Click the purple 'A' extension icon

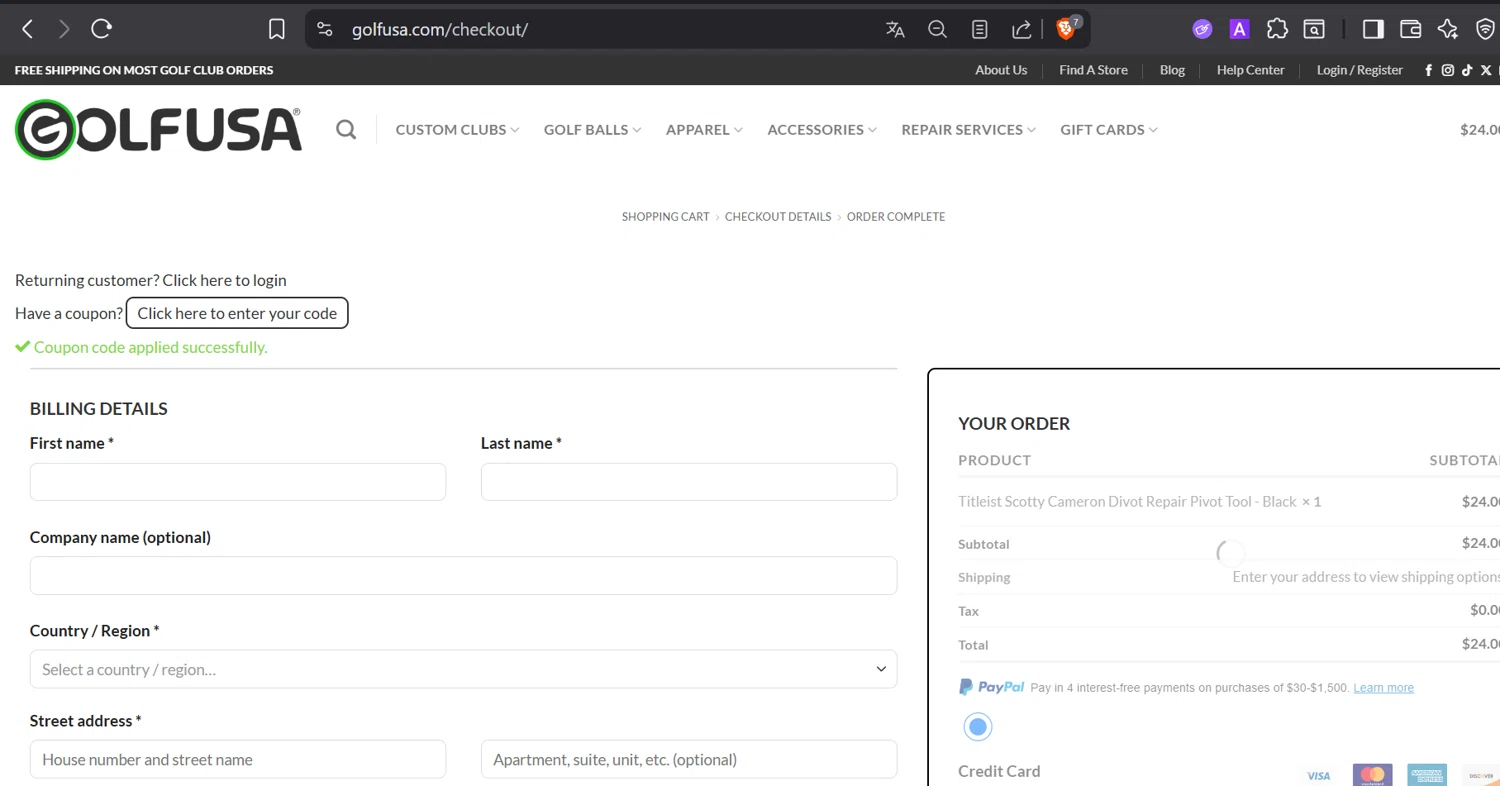[x=1239, y=29]
